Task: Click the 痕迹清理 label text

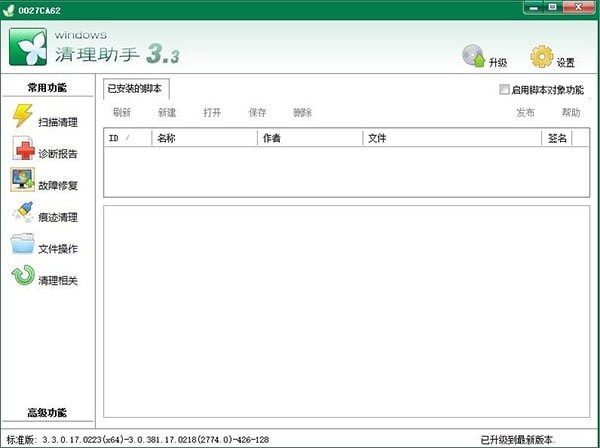Action: tap(58, 217)
